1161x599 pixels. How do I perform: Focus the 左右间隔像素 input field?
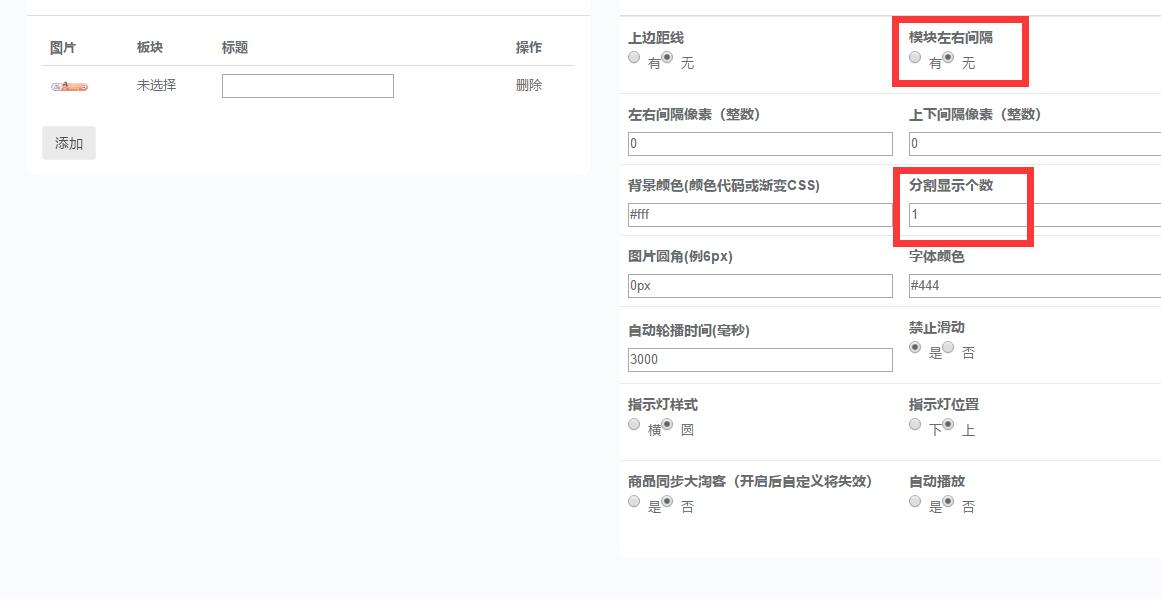coord(760,144)
